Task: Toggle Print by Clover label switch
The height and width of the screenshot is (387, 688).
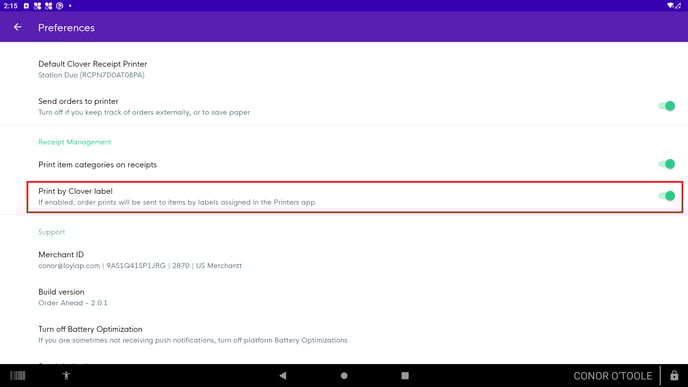Action: click(666, 196)
